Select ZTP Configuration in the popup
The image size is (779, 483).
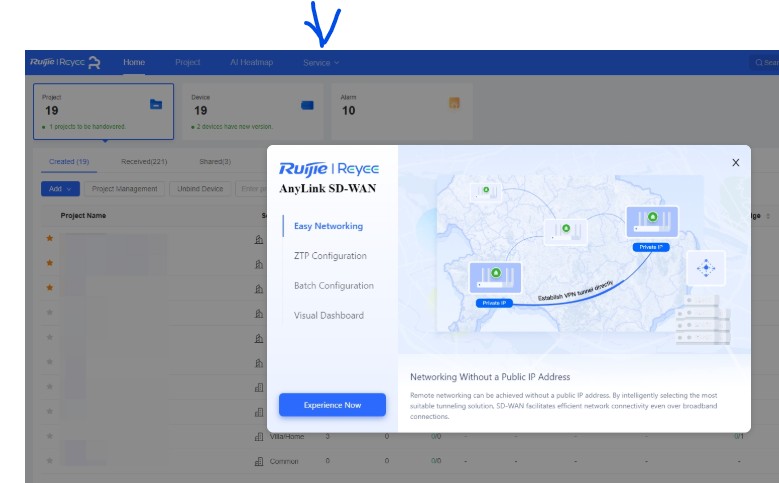[330, 256]
